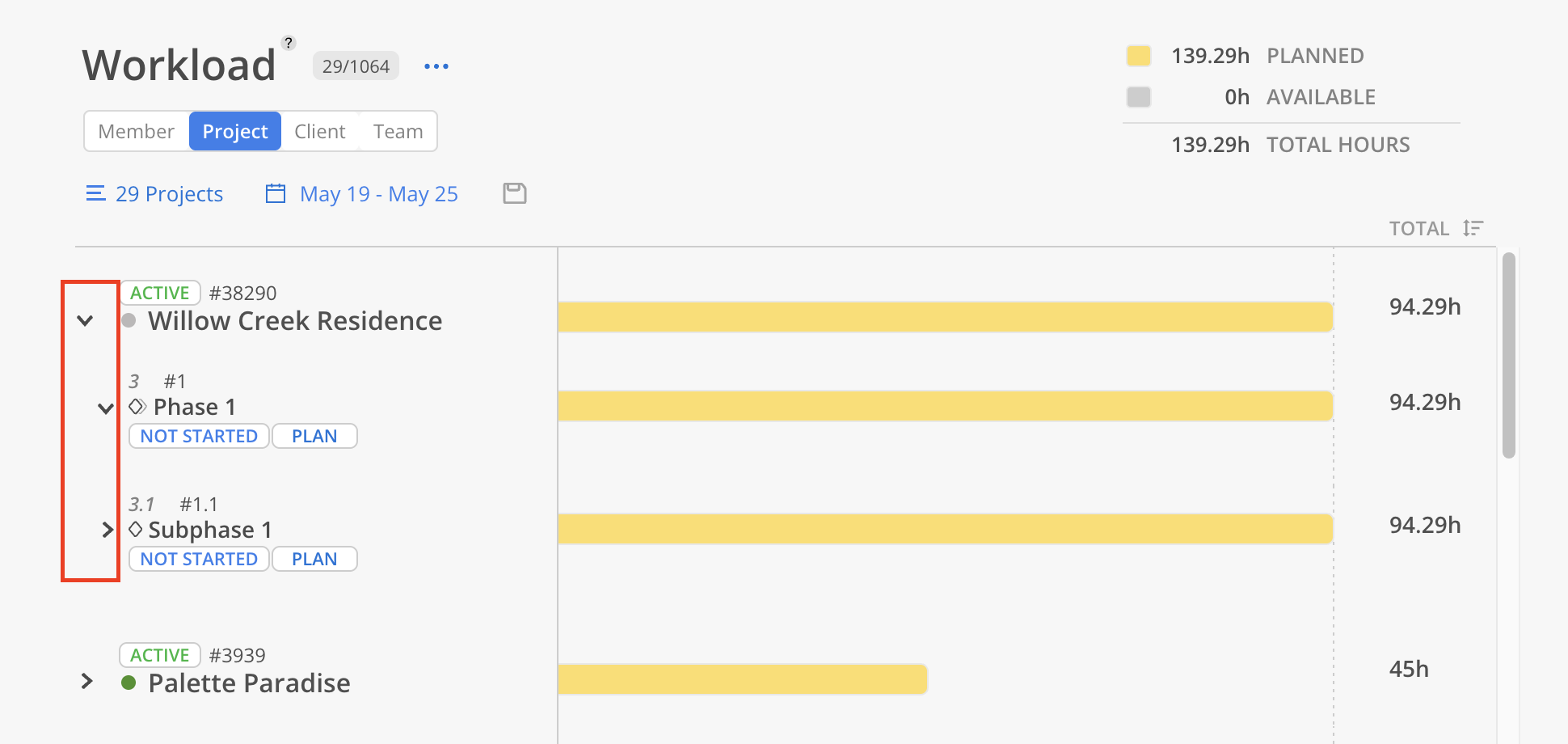The image size is (1568, 744).
Task: Click the help question mark beside Workload
Action: 289,41
